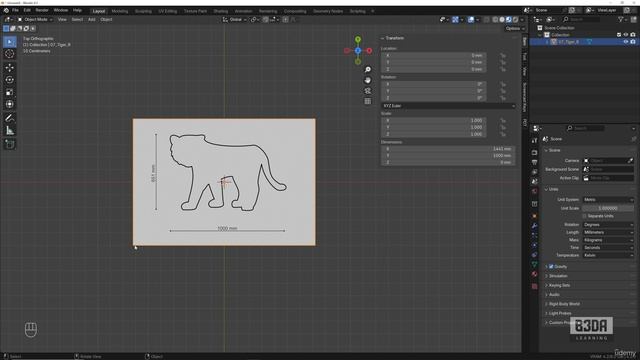This screenshot has width=640, height=360.
Task: Toggle the Gravity checkbox
Action: click(x=551, y=267)
